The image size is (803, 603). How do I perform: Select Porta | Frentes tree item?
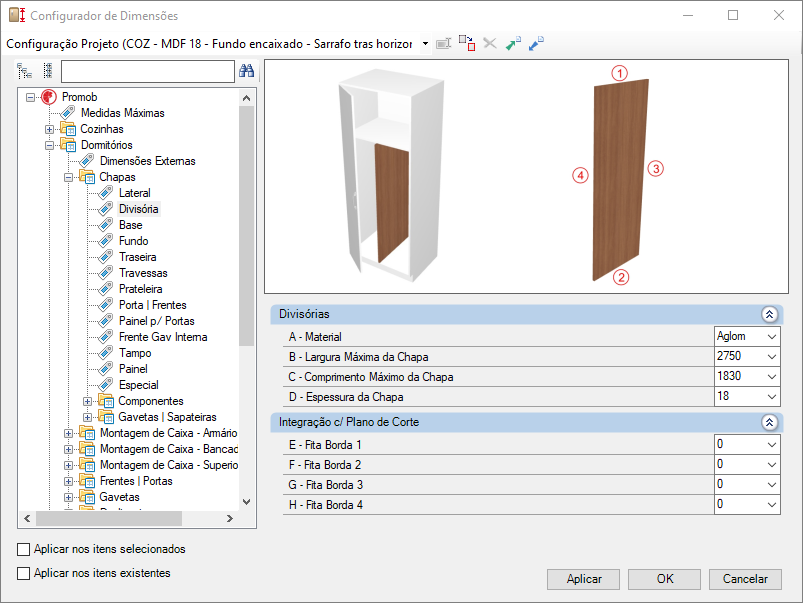point(153,305)
